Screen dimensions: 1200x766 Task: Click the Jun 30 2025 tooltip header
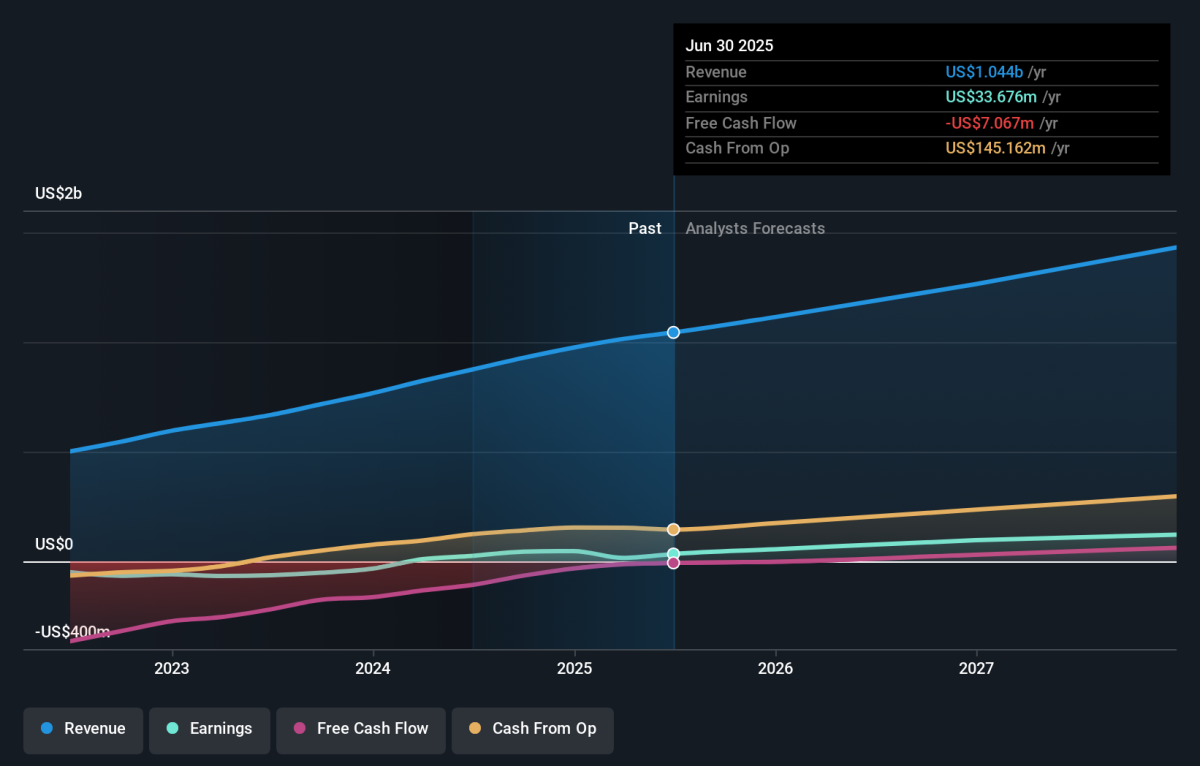[729, 46]
